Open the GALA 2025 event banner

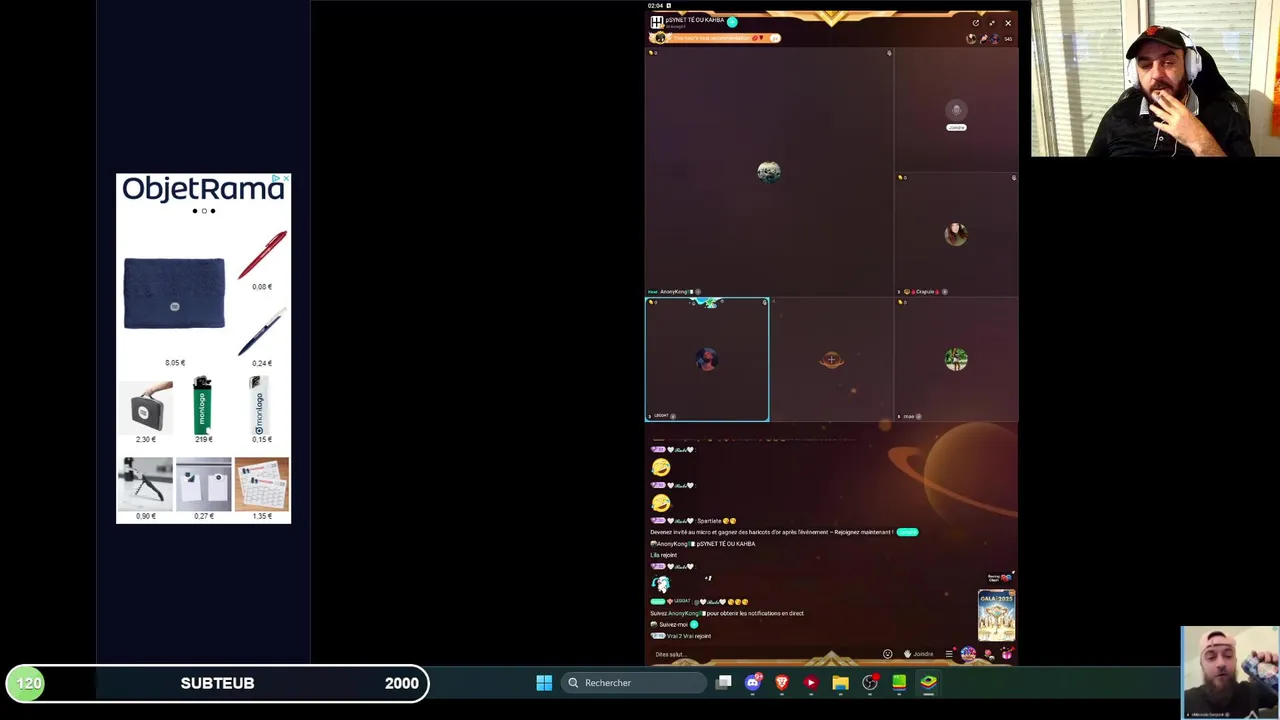(996, 616)
